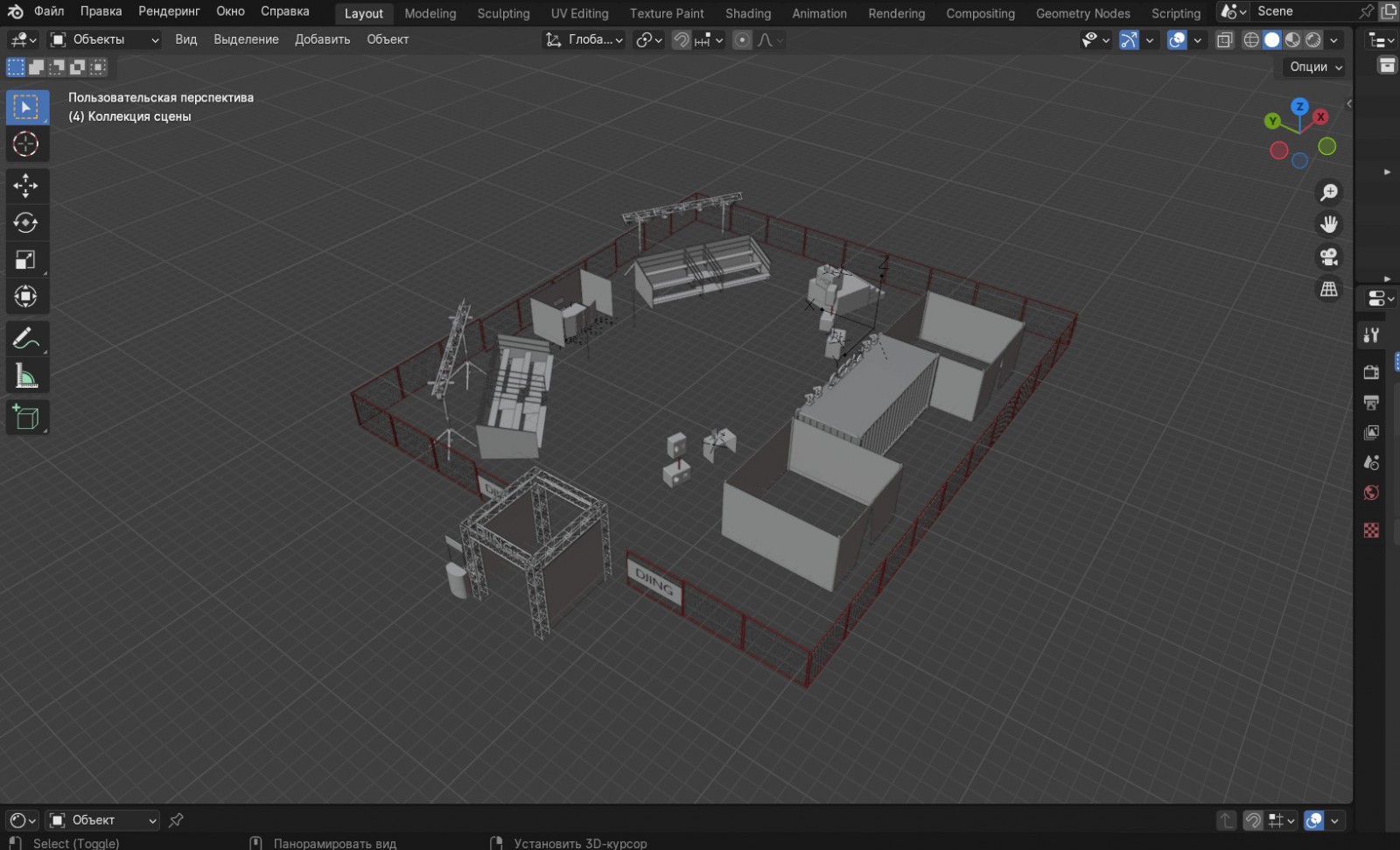Open the Выделение viewport menu
The width and height of the screenshot is (1400, 850).
click(x=246, y=39)
